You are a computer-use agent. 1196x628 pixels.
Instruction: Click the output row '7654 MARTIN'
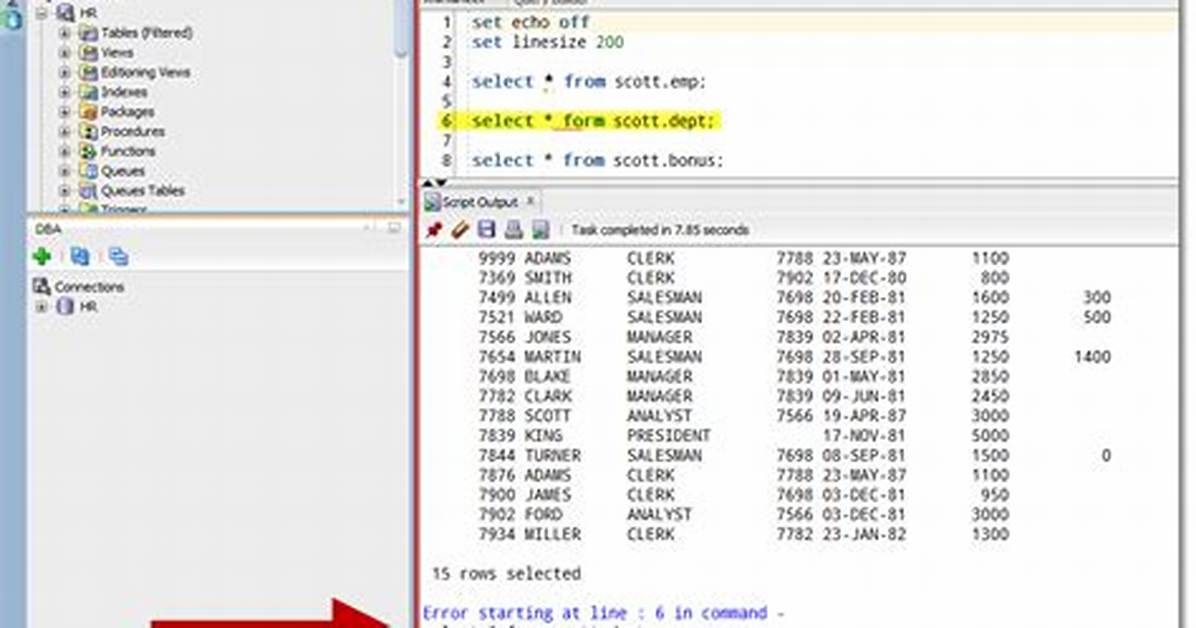coord(794,357)
